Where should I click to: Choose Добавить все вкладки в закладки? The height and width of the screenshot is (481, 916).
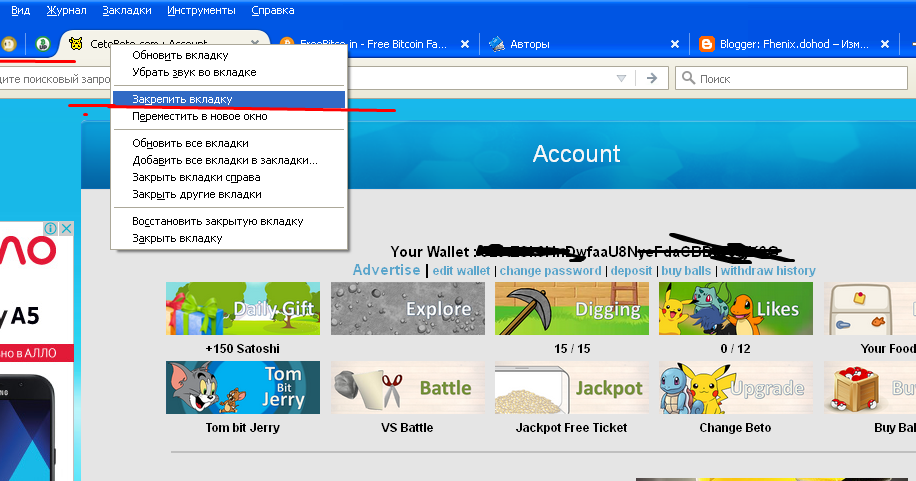[x=229, y=160]
